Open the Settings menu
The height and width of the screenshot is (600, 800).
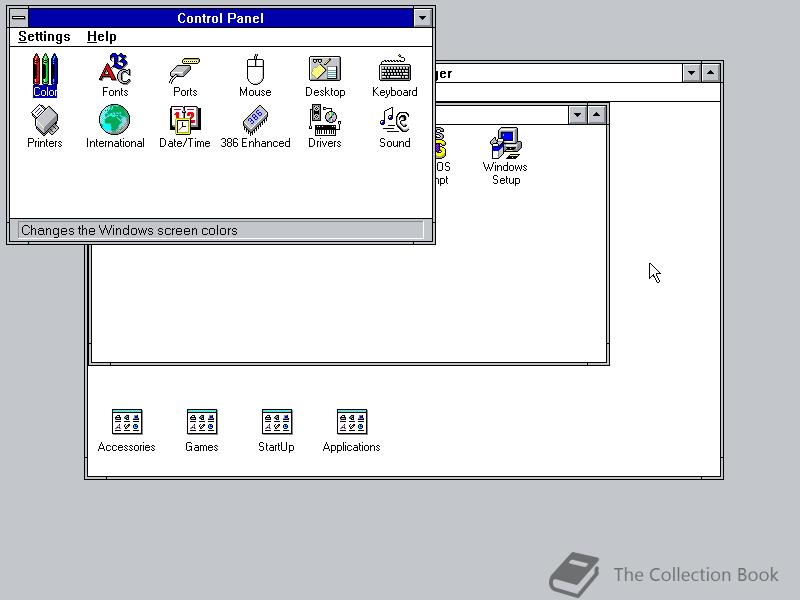click(x=44, y=36)
